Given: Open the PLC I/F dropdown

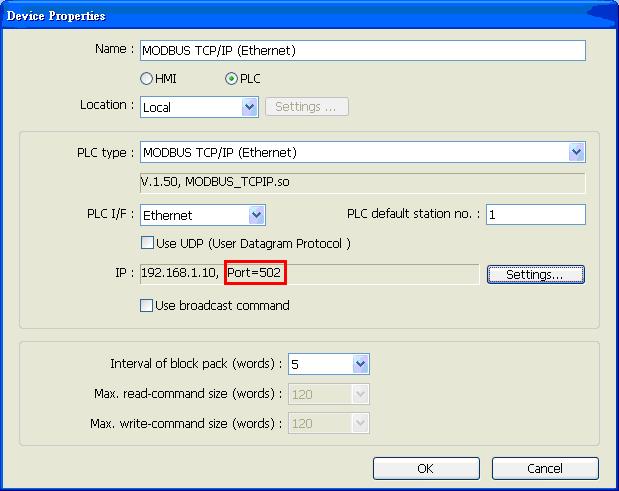Looking at the screenshot, I should (203, 215).
